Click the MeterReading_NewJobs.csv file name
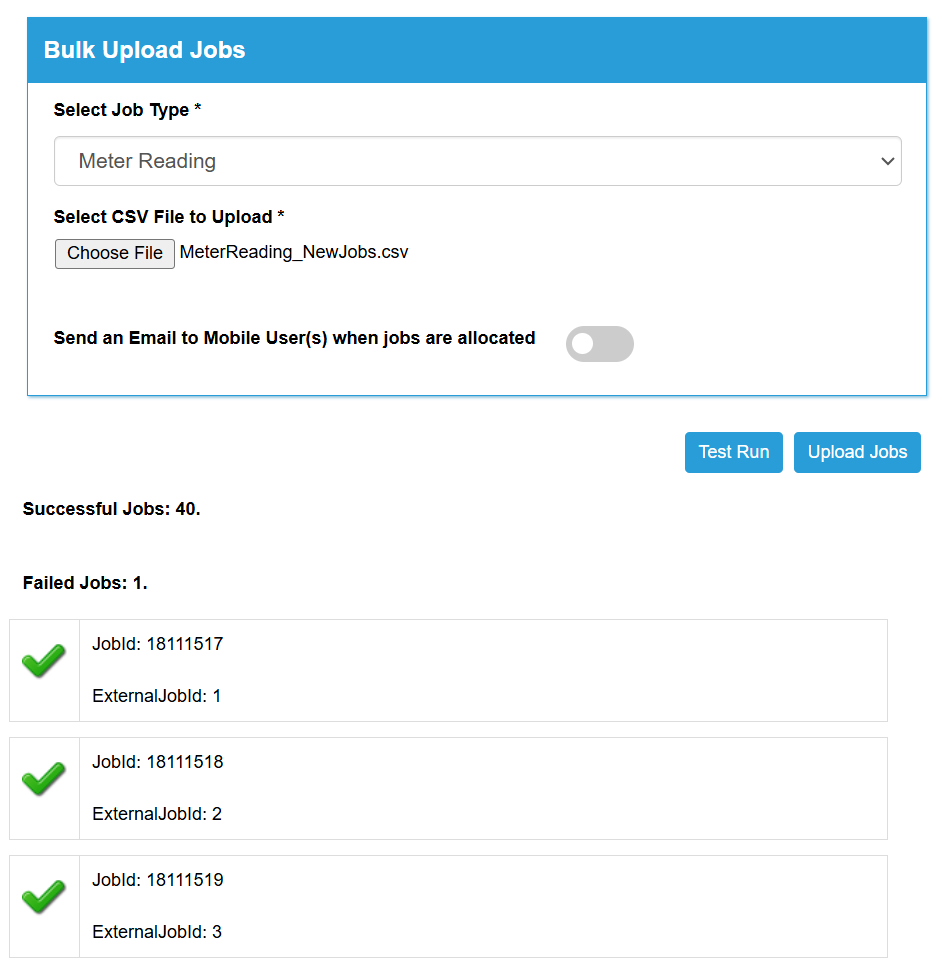942x960 pixels. [294, 252]
